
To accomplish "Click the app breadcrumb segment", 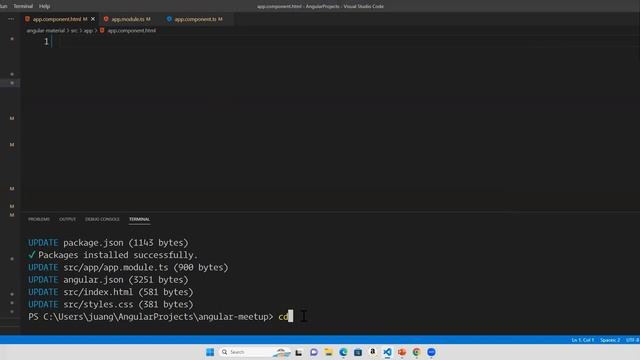I will point(88,31).
